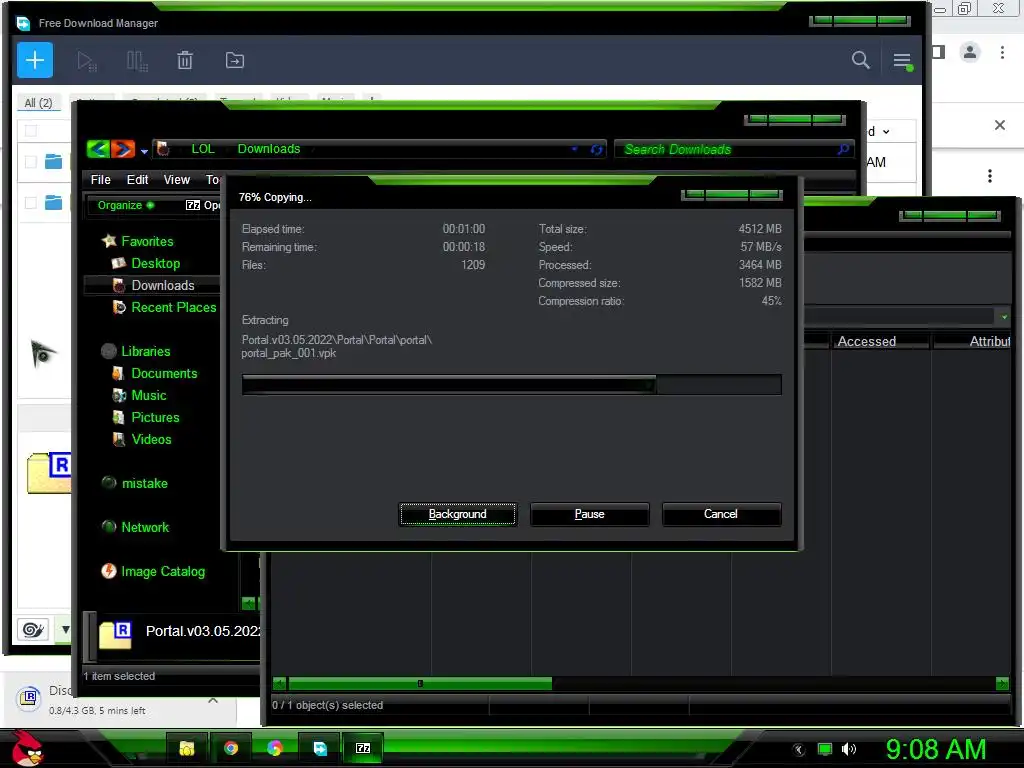Expand the download bar item chevron
1024x768 pixels.
[x=213, y=701]
